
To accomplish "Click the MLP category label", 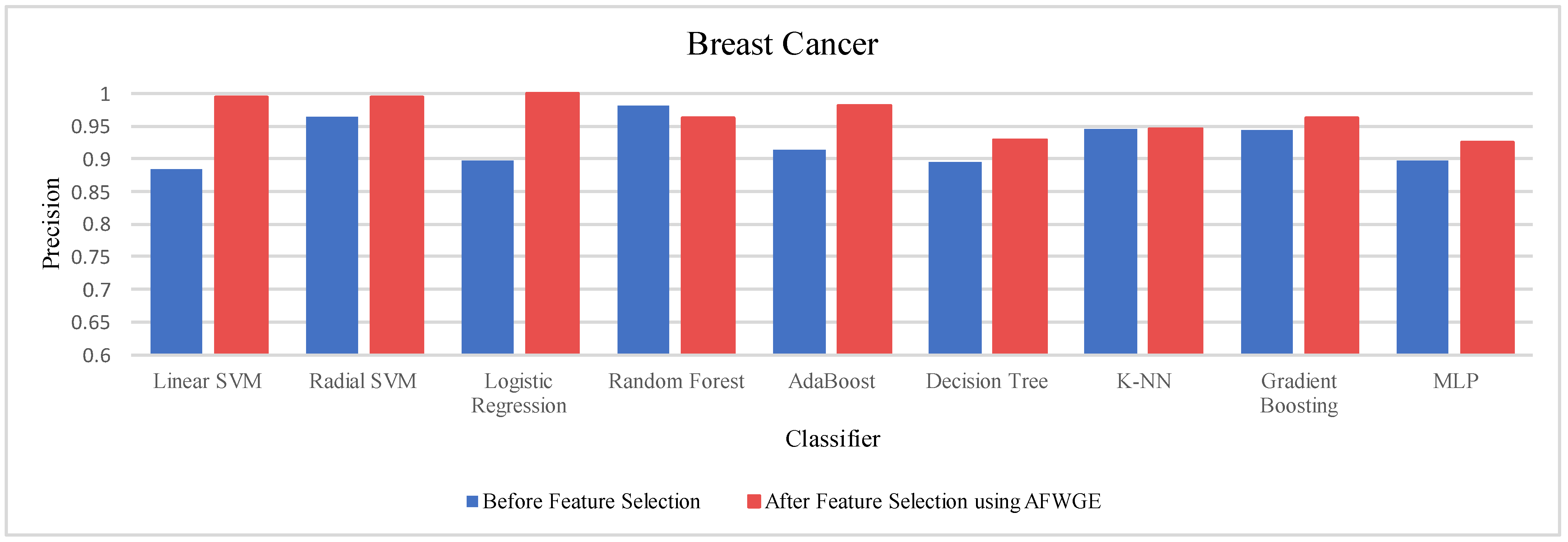I will [x=1456, y=382].
